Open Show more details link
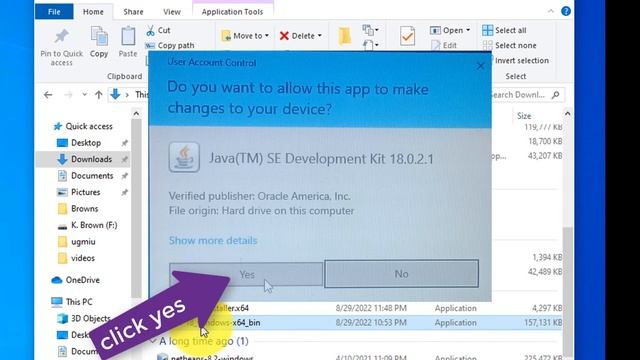 (x=213, y=240)
